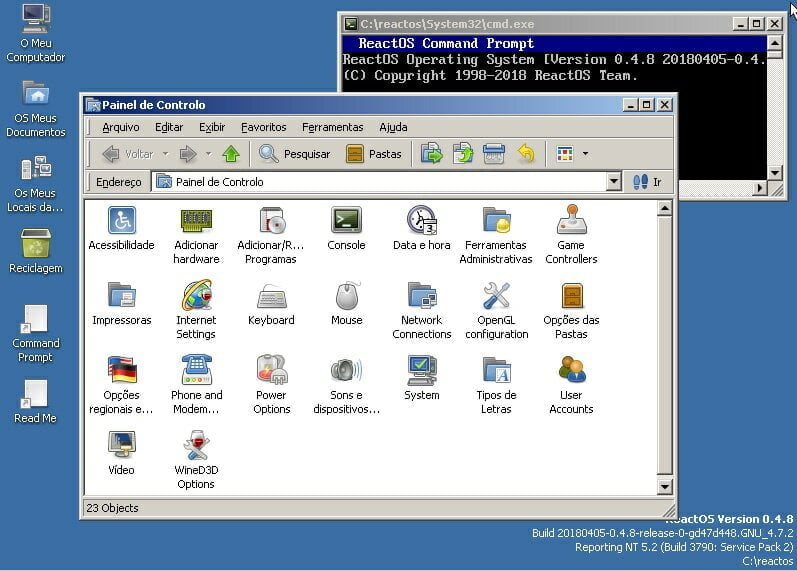Viewport: 797px width, 571px height.
Task: Click the Voltar back button
Action: pyautogui.click(x=128, y=154)
